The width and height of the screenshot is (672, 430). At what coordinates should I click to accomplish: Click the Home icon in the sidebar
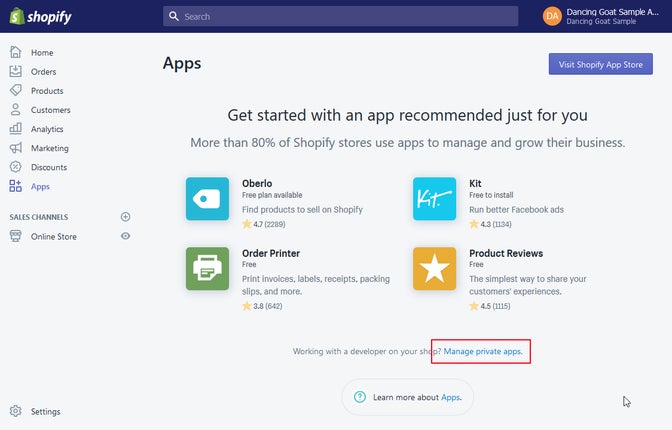point(15,52)
